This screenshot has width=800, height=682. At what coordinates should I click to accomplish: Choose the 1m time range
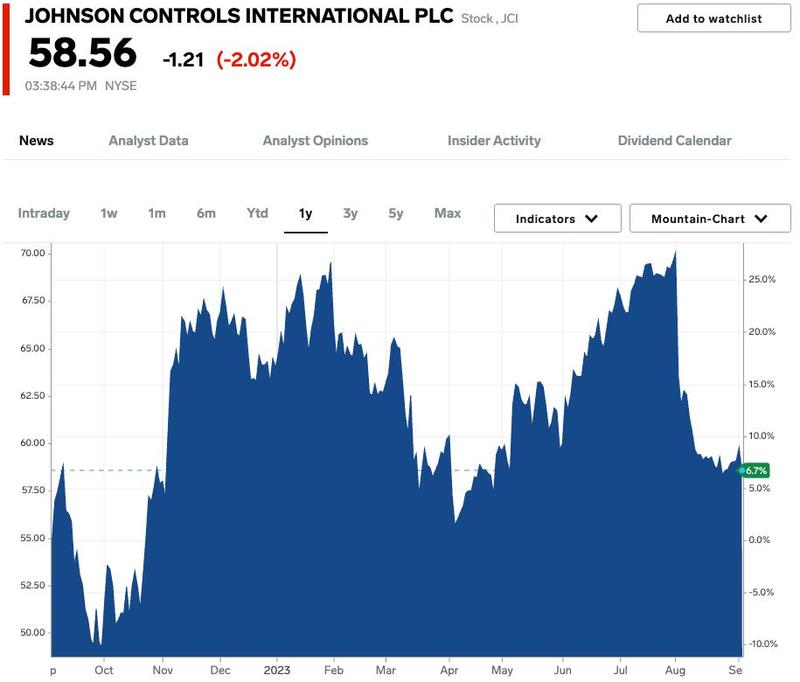[x=157, y=213]
